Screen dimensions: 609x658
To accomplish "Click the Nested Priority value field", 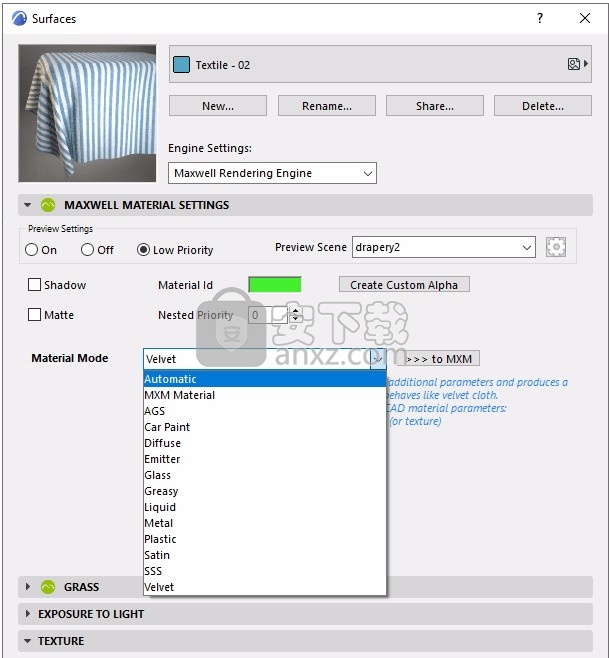I will point(267,315).
